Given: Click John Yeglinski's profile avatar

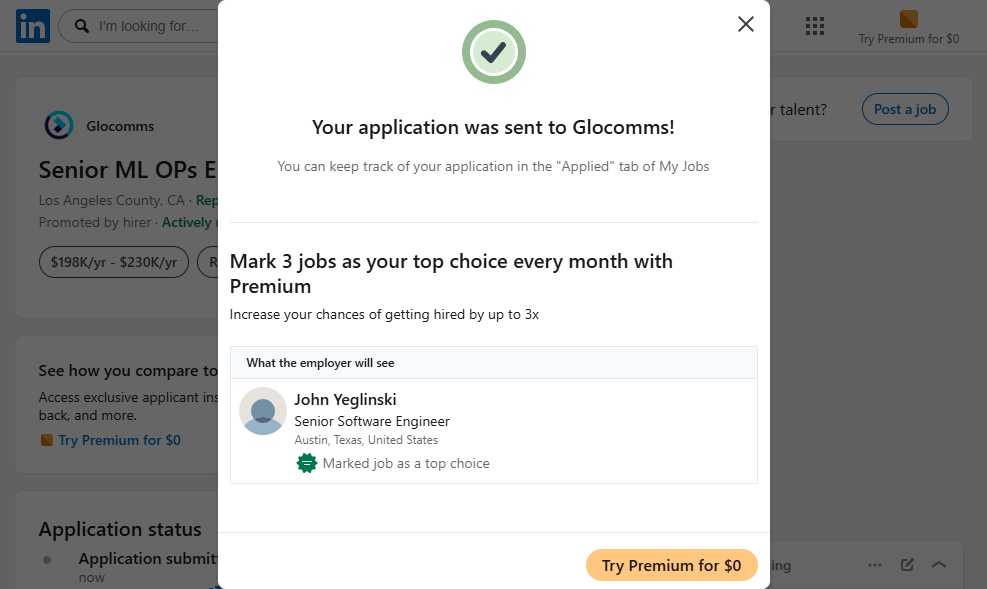Looking at the screenshot, I should [263, 411].
